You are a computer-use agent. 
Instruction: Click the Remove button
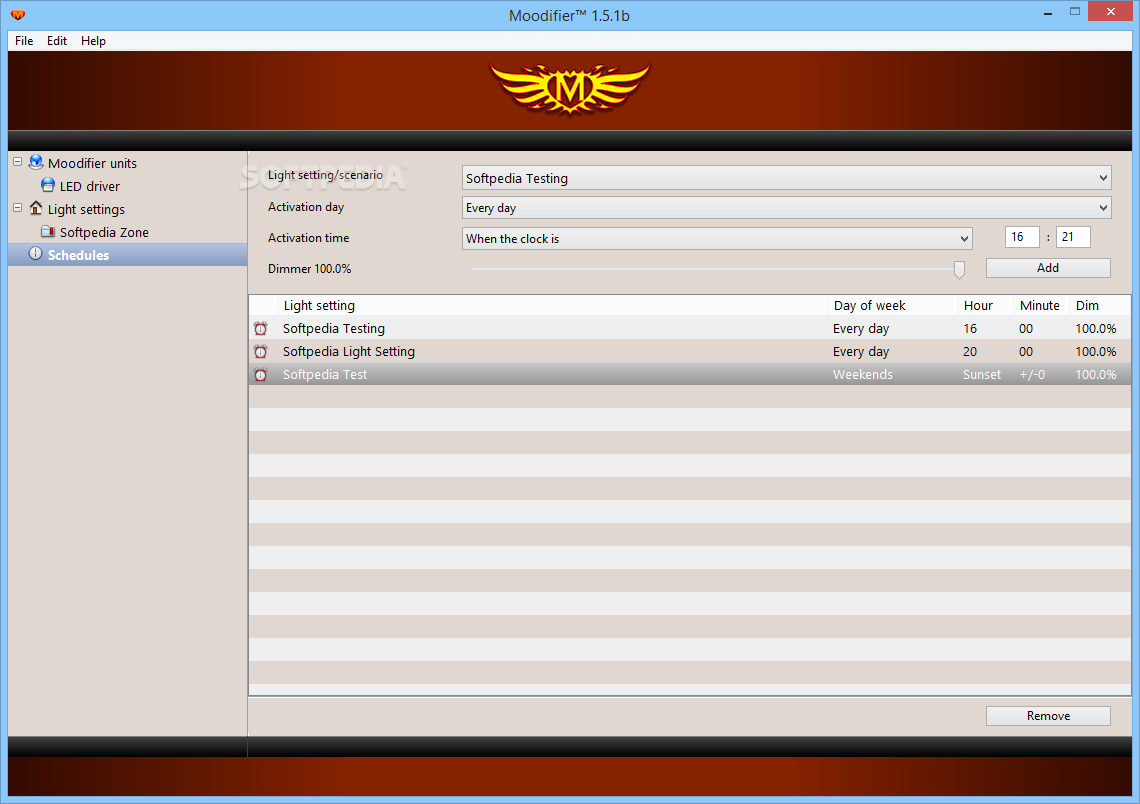click(1048, 716)
